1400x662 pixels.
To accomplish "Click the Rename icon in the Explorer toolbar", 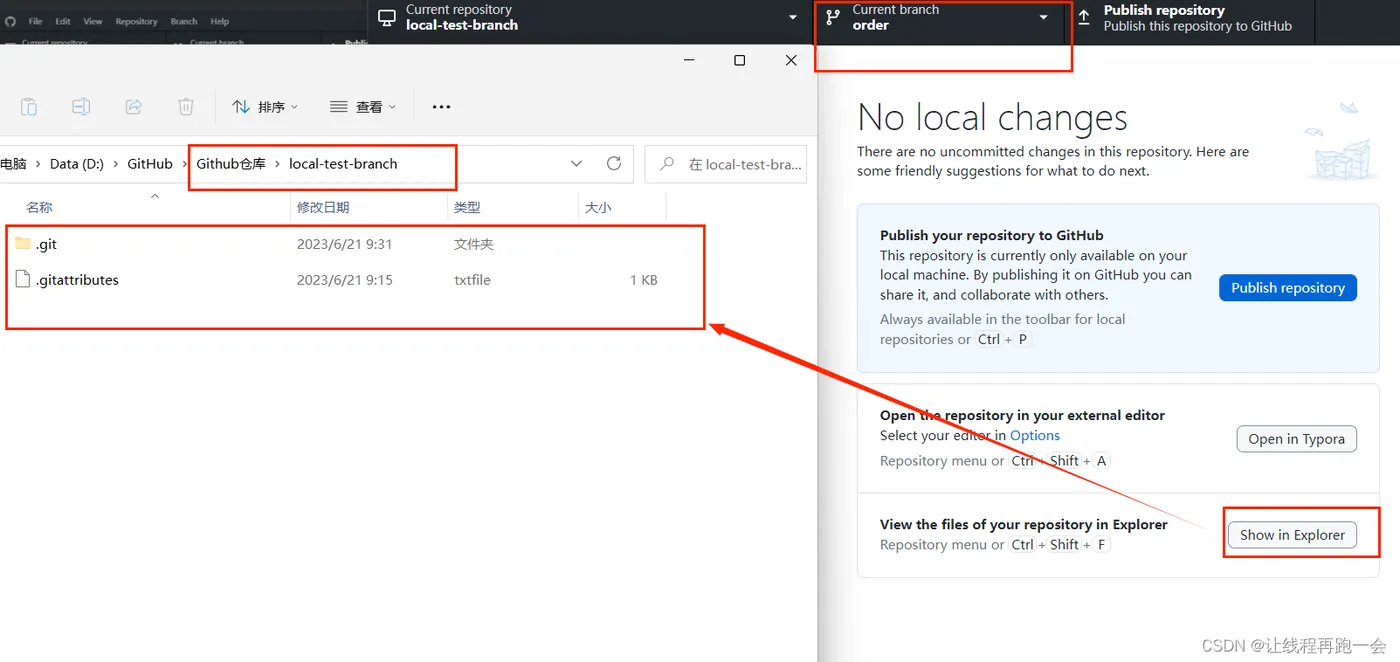I will [x=81, y=106].
